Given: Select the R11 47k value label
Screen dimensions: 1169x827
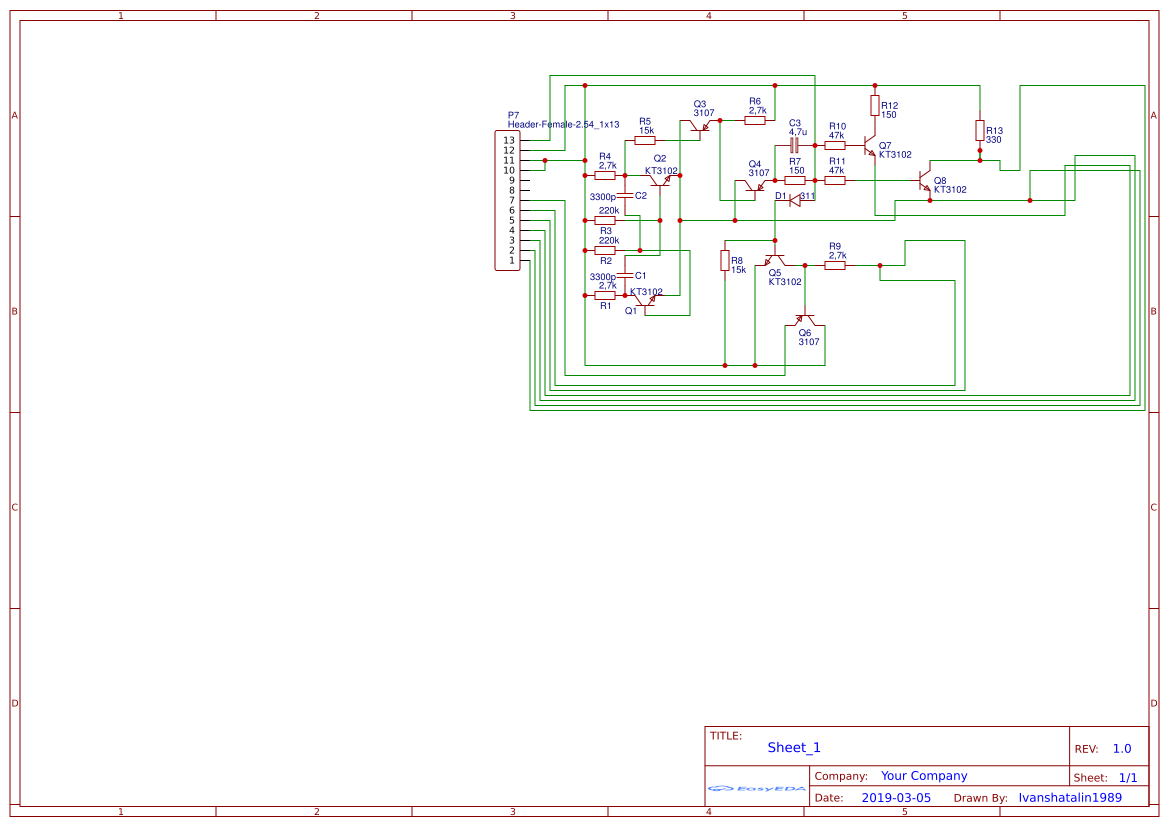Looking at the screenshot, I should click(x=836, y=171).
